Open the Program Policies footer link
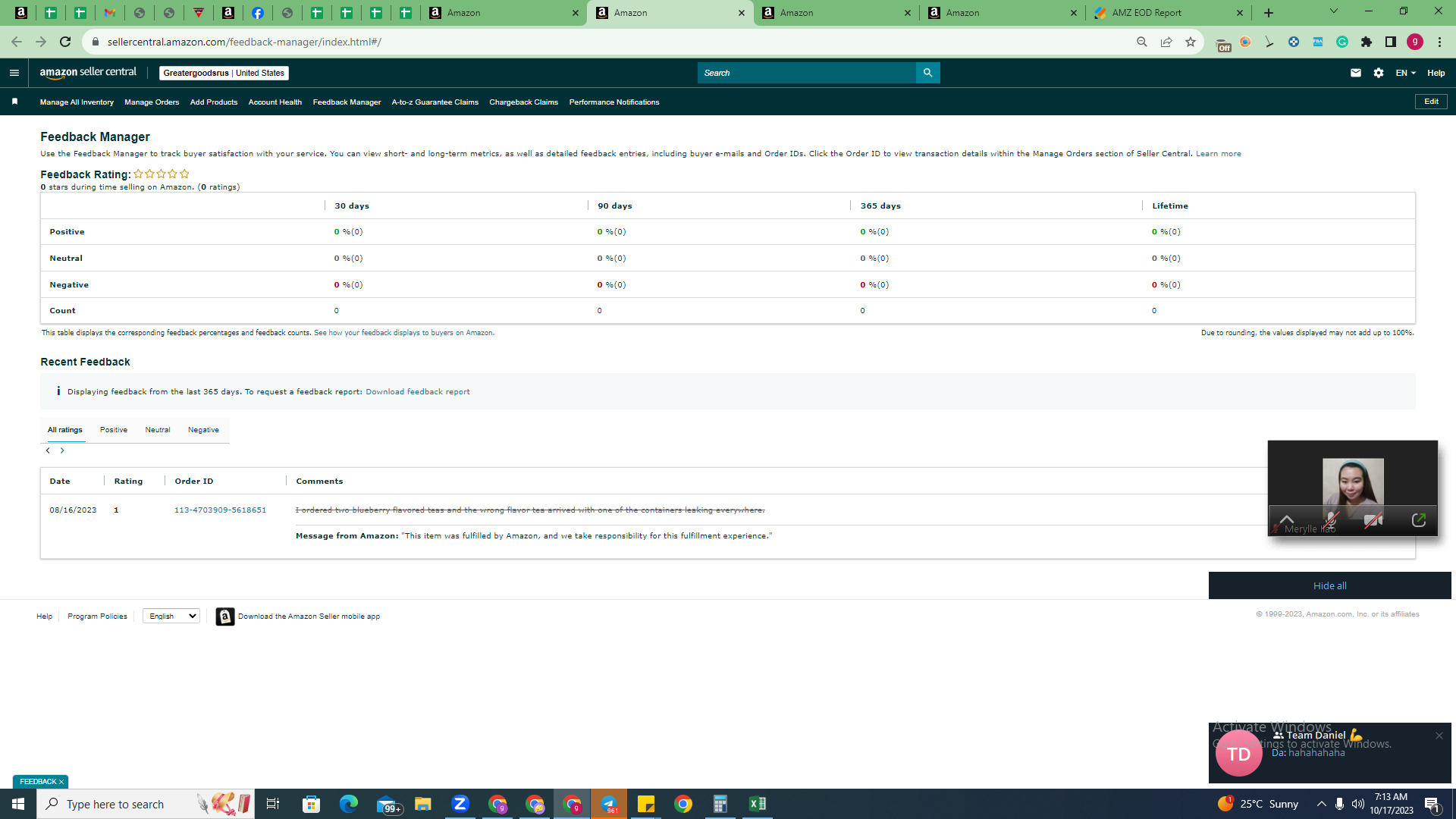Screen dimensions: 1456x819 [97, 617]
